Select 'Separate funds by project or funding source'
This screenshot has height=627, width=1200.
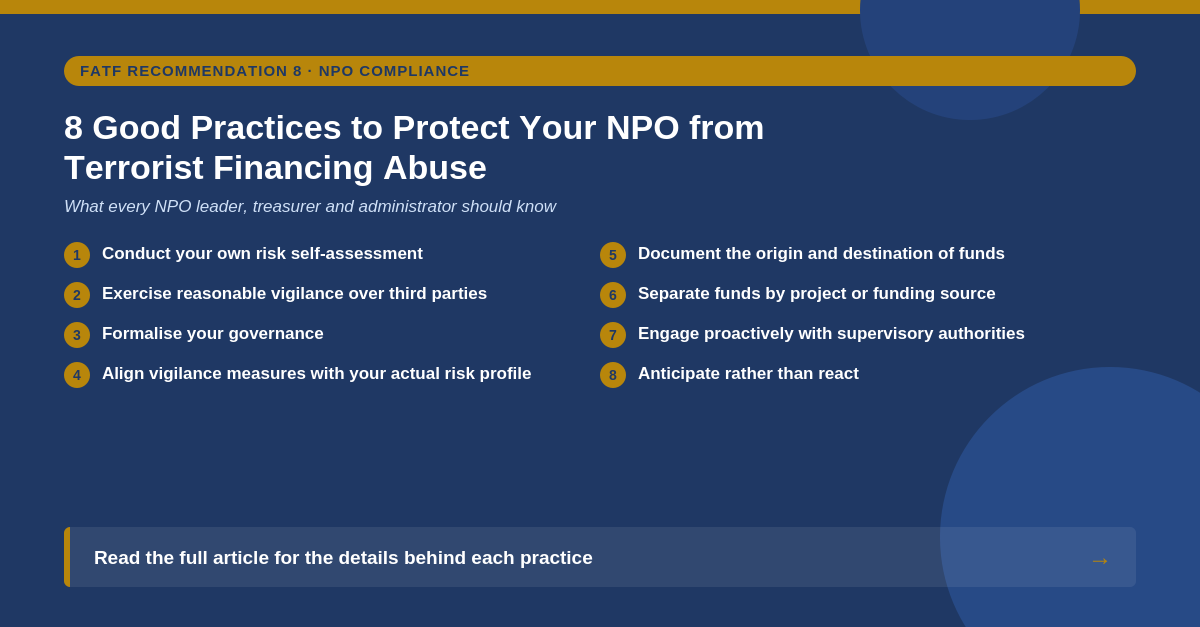click(817, 294)
